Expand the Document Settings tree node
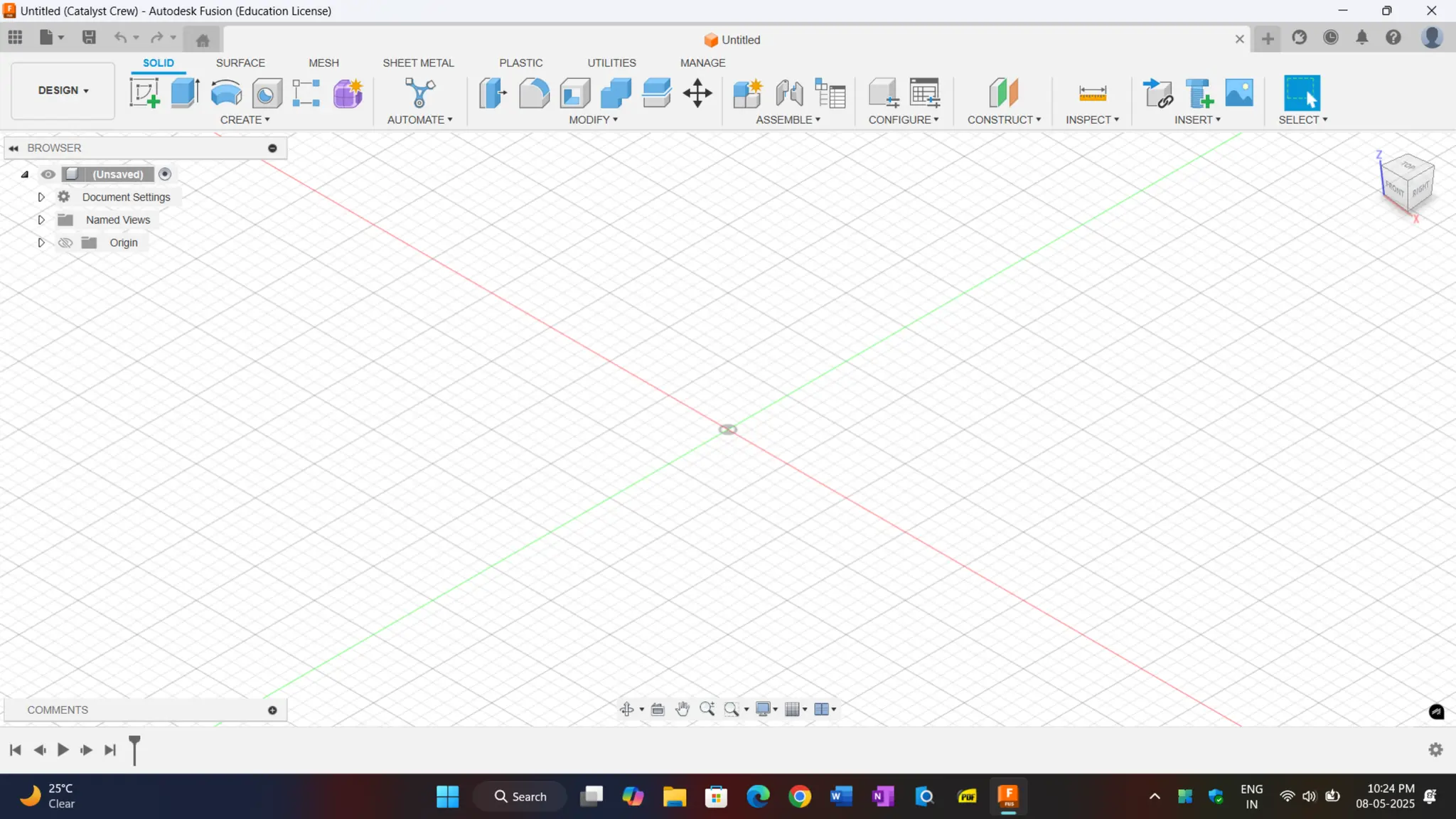1456x819 pixels. (x=41, y=197)
